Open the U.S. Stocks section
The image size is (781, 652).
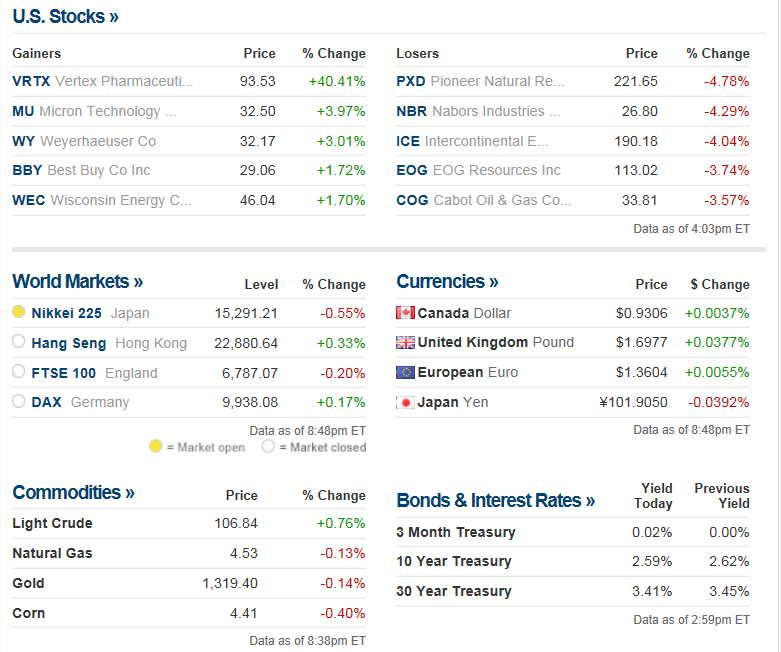(x=65, y=17)
